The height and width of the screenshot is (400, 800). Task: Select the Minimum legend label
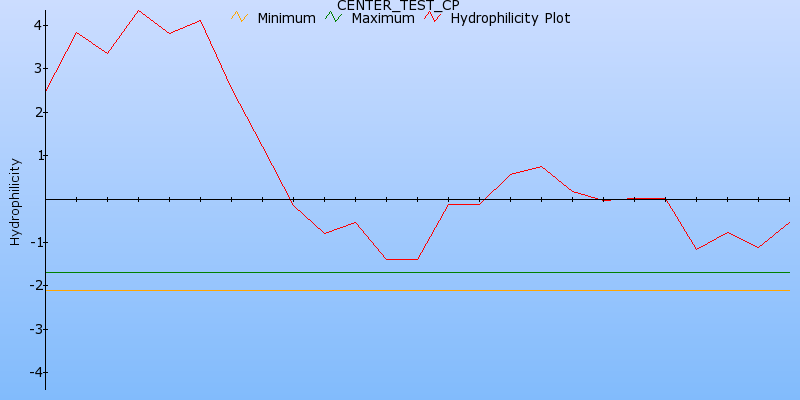click(x=286, y=18)
